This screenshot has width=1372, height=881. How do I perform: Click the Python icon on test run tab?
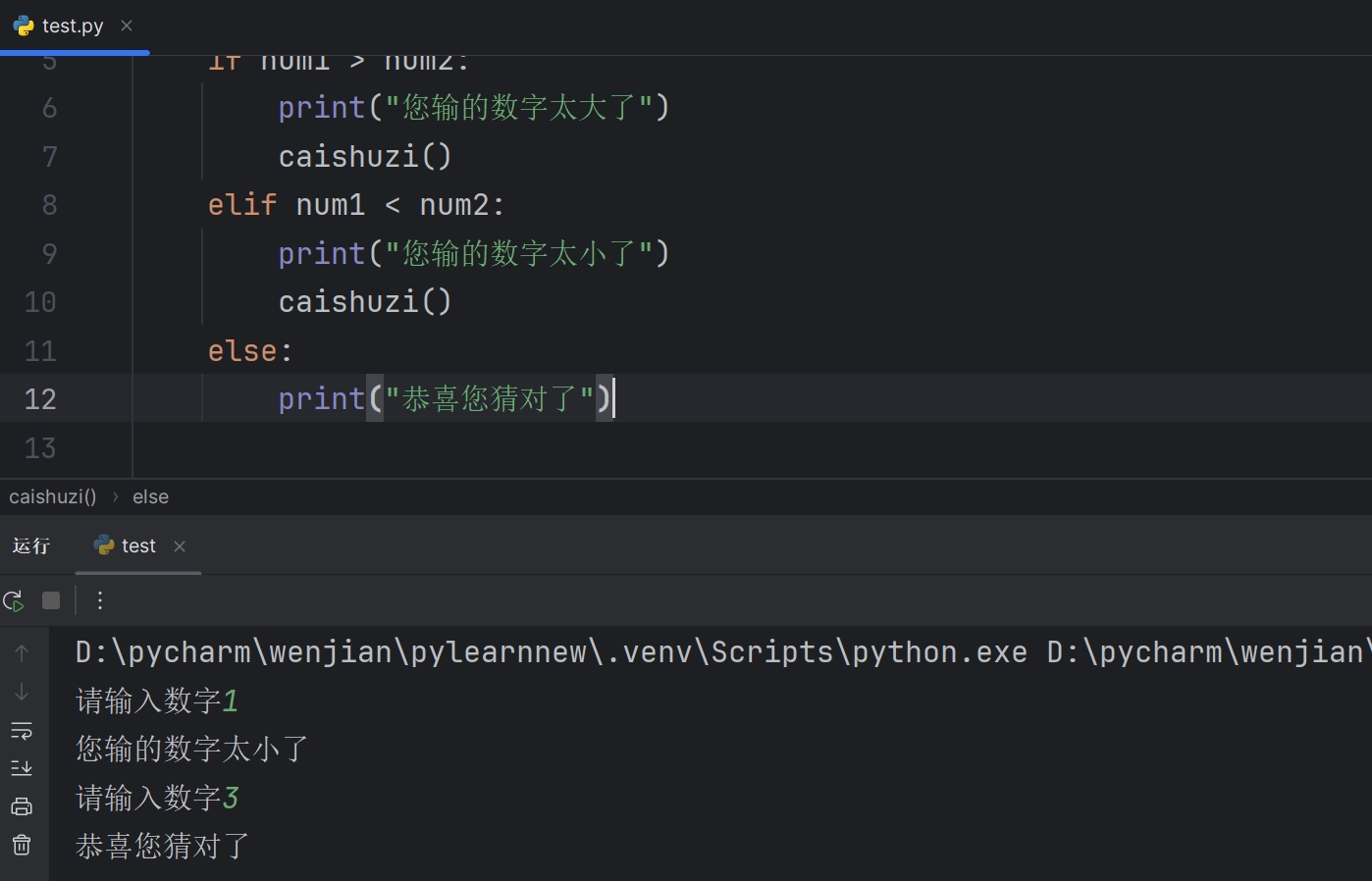[x=104, y=545]
